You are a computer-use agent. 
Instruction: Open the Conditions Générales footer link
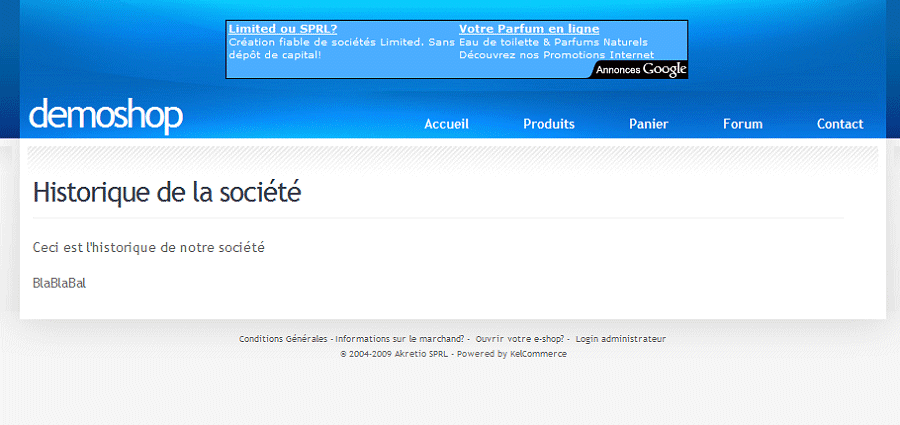click(x=284, y=339)
